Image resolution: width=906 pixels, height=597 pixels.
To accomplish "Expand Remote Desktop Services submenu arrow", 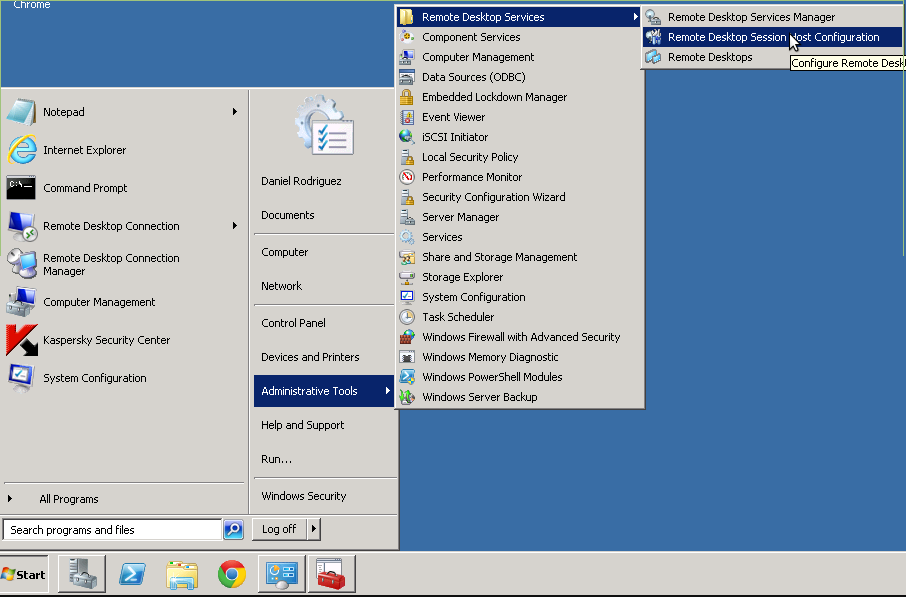I will click(x=636, y=17).
